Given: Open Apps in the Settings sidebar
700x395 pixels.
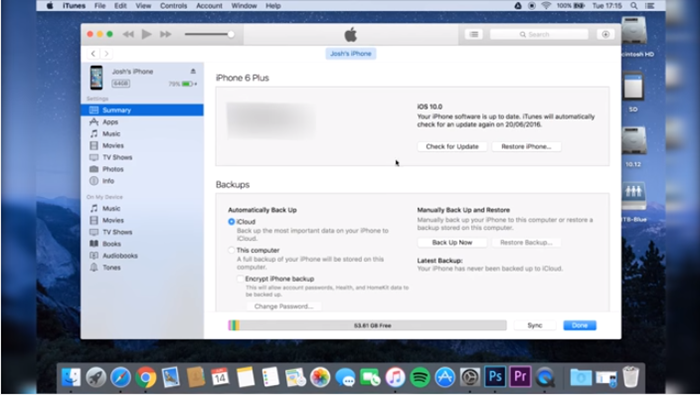Looking at the screenshot, I should coord(110,122).
